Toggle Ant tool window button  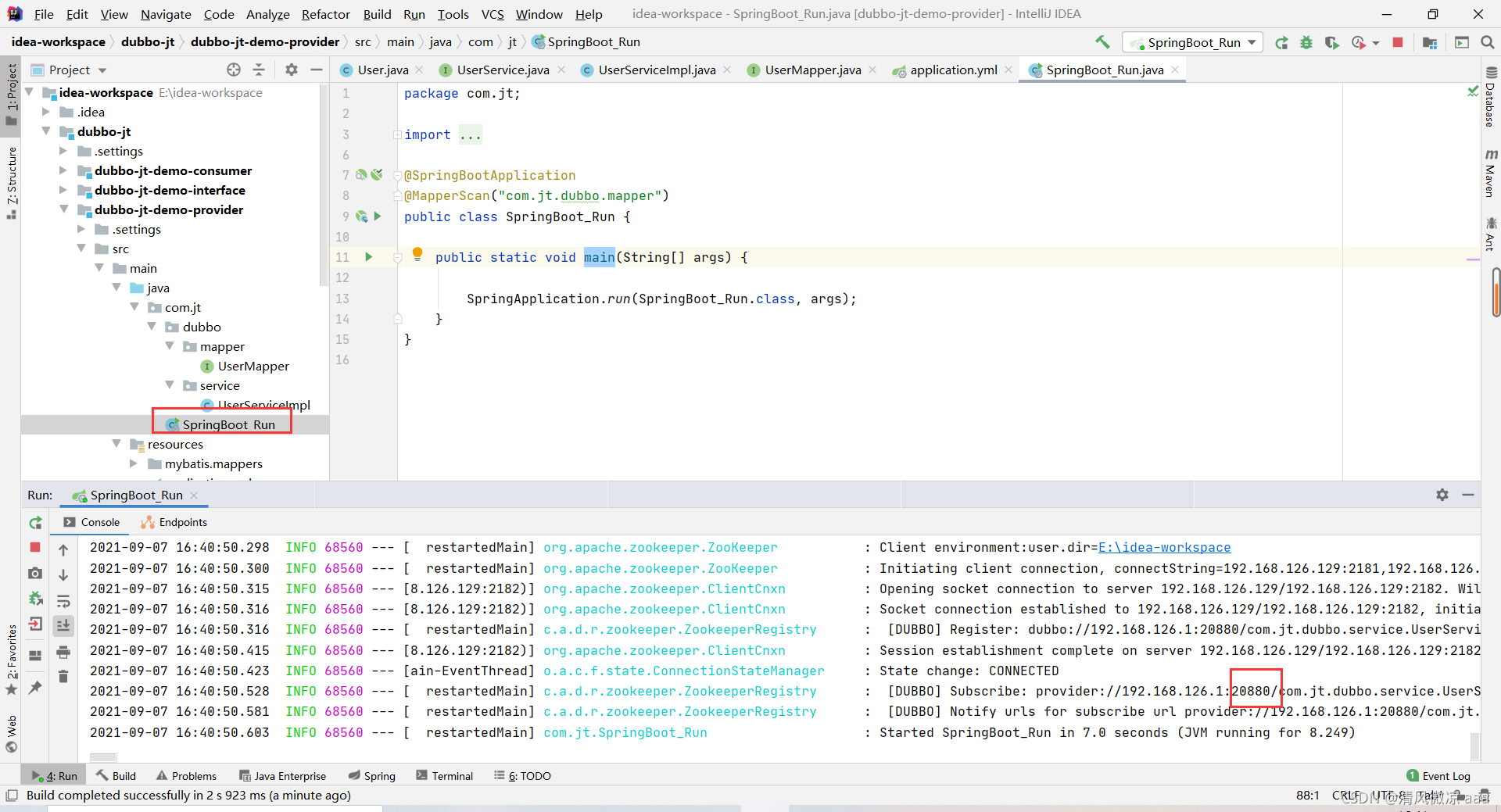(1491, 234)
